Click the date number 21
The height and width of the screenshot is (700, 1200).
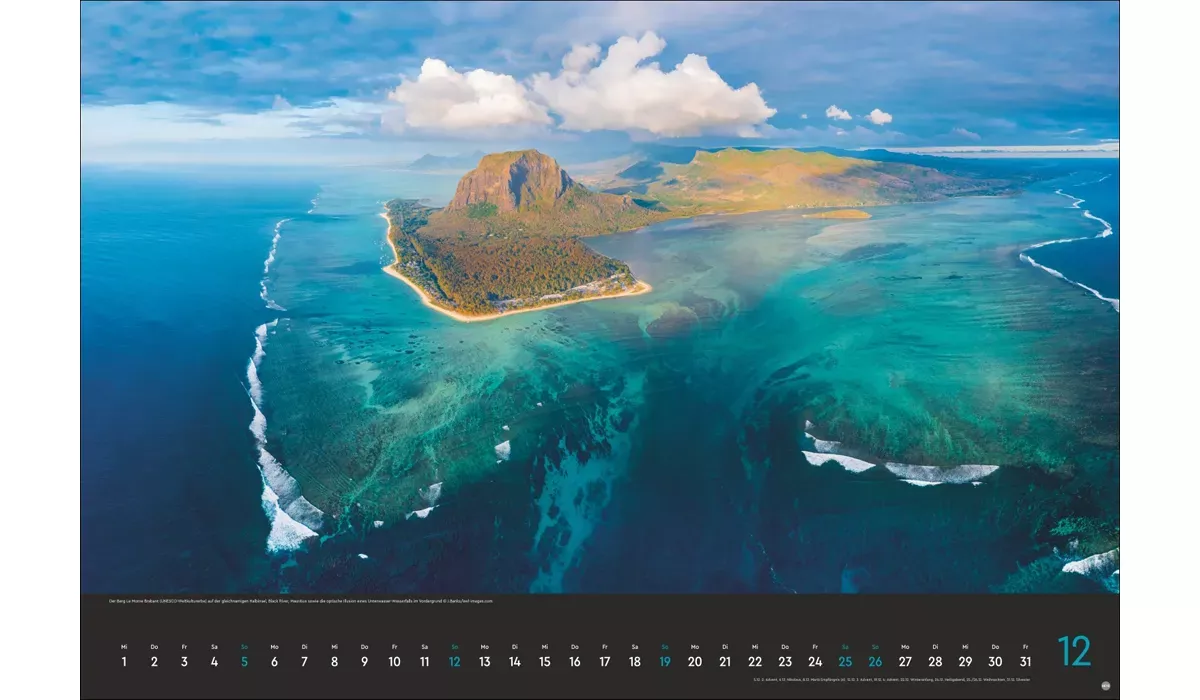point(724,661)
